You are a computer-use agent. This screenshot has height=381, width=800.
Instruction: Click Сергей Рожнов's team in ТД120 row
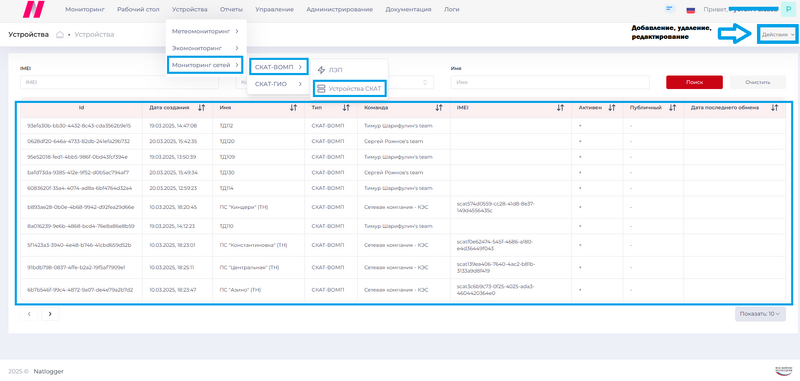(x=394, y=141)
